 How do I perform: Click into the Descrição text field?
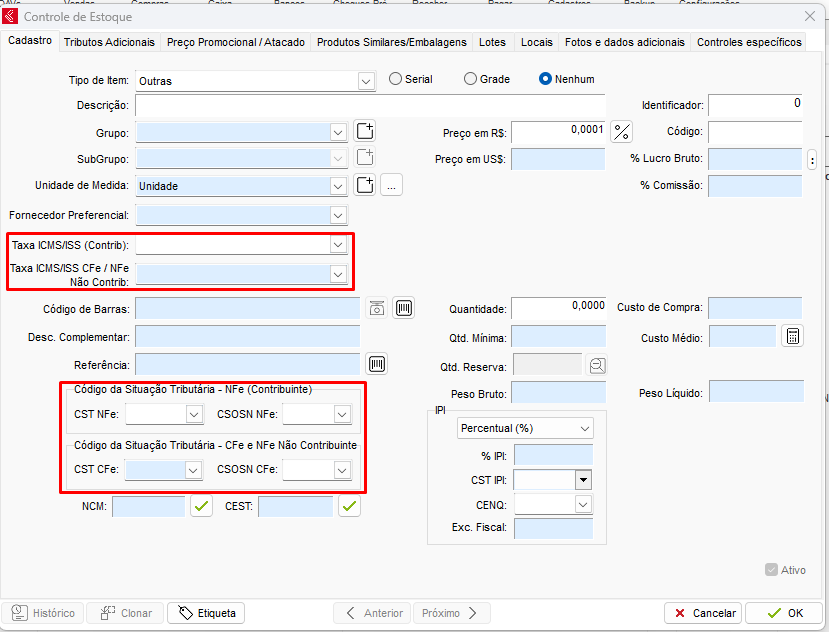(x=370, y=106)
